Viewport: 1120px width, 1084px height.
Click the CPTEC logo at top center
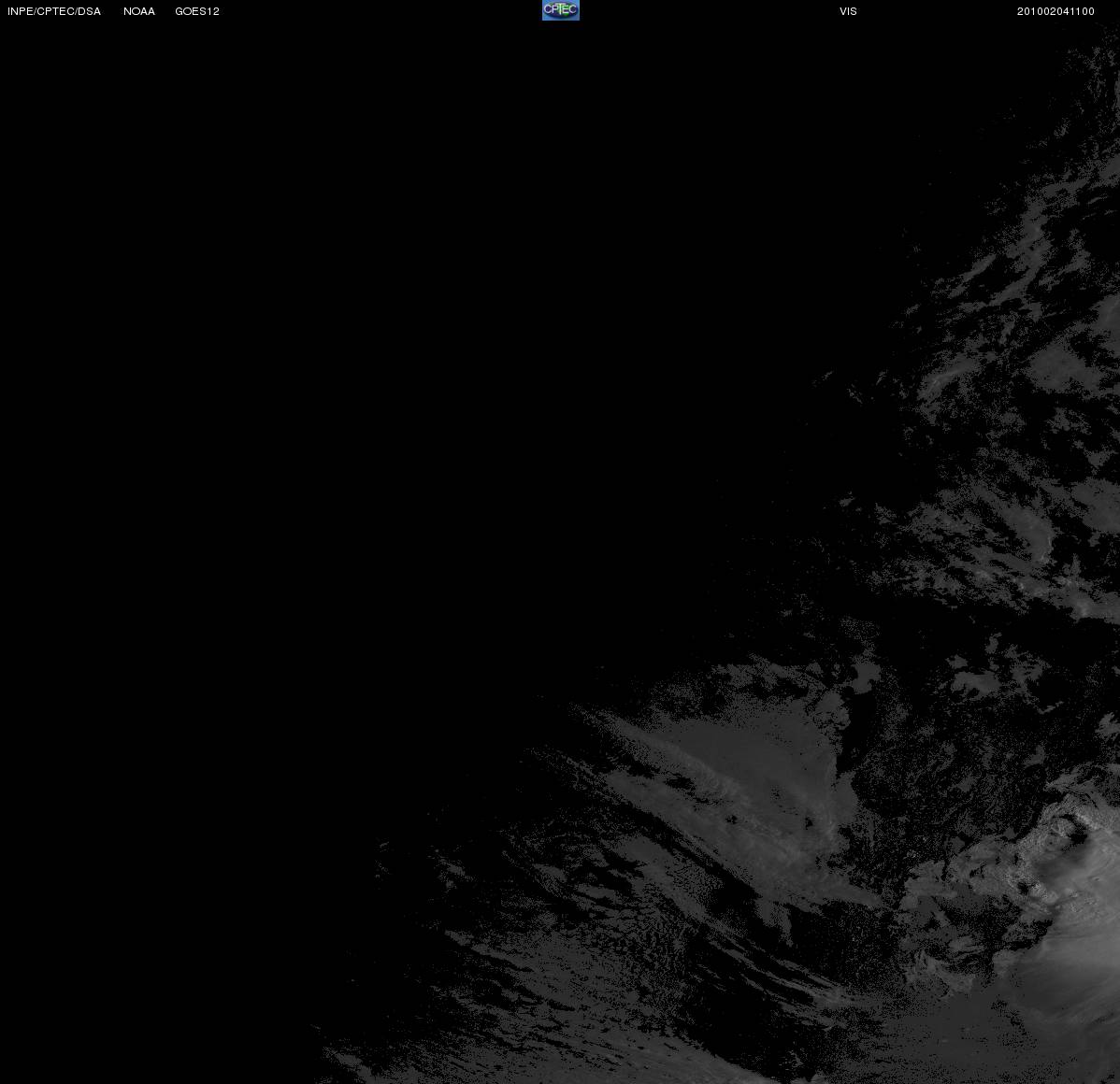pos(561,10)
